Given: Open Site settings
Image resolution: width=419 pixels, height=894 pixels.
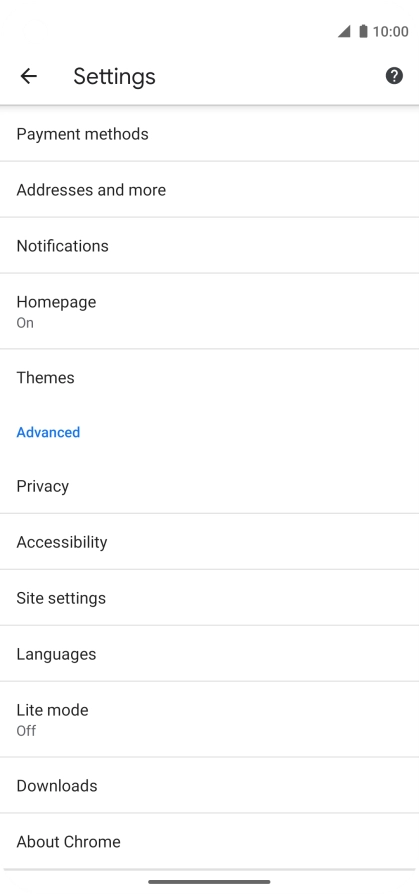Looking at the screenshot, I should click(x=209, y=598).
